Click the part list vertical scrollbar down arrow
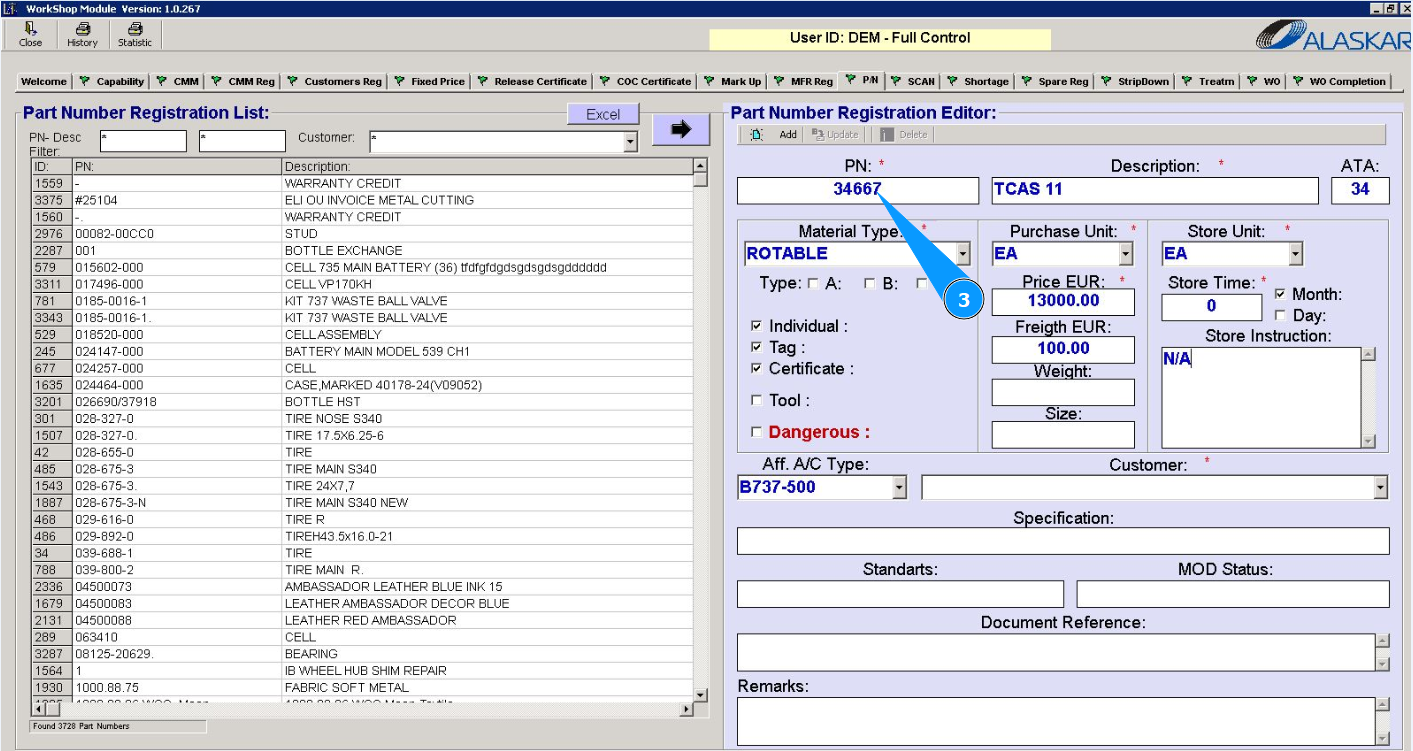 click(x=700, y=694)
